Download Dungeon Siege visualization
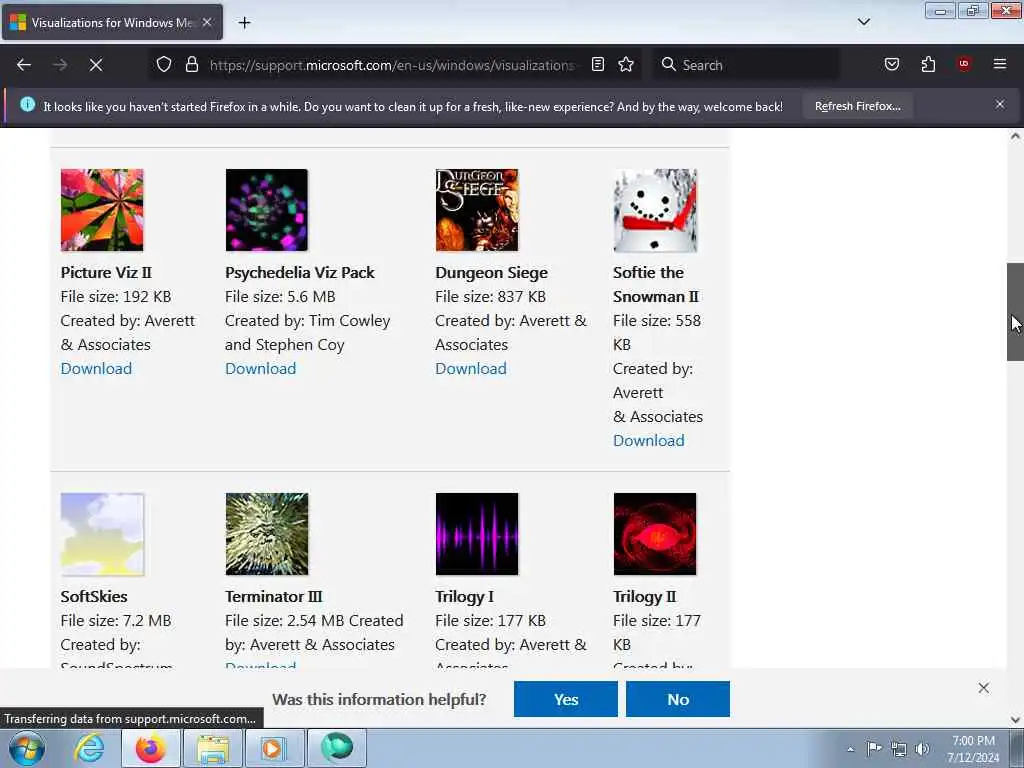 pyautogui.click(x=471, y=369)
